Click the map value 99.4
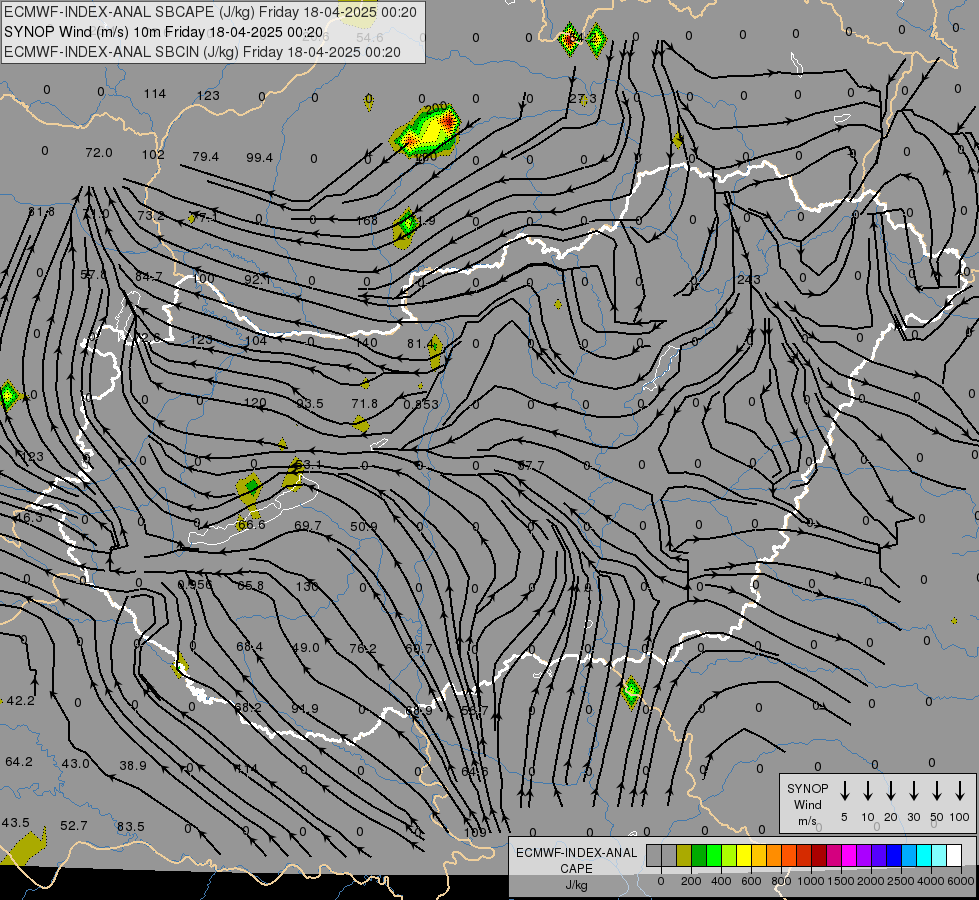 [x=259, y=157]
